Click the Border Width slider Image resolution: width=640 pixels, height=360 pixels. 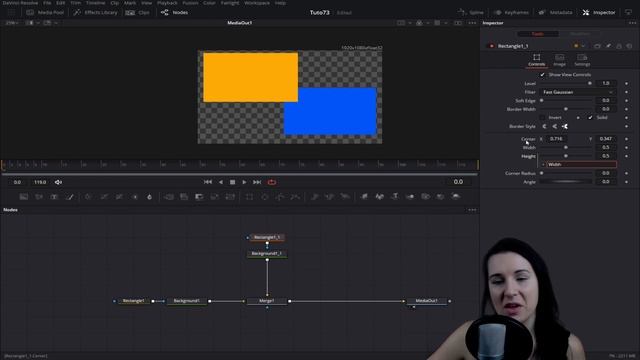pyautogui.click(x=566, y=109)
